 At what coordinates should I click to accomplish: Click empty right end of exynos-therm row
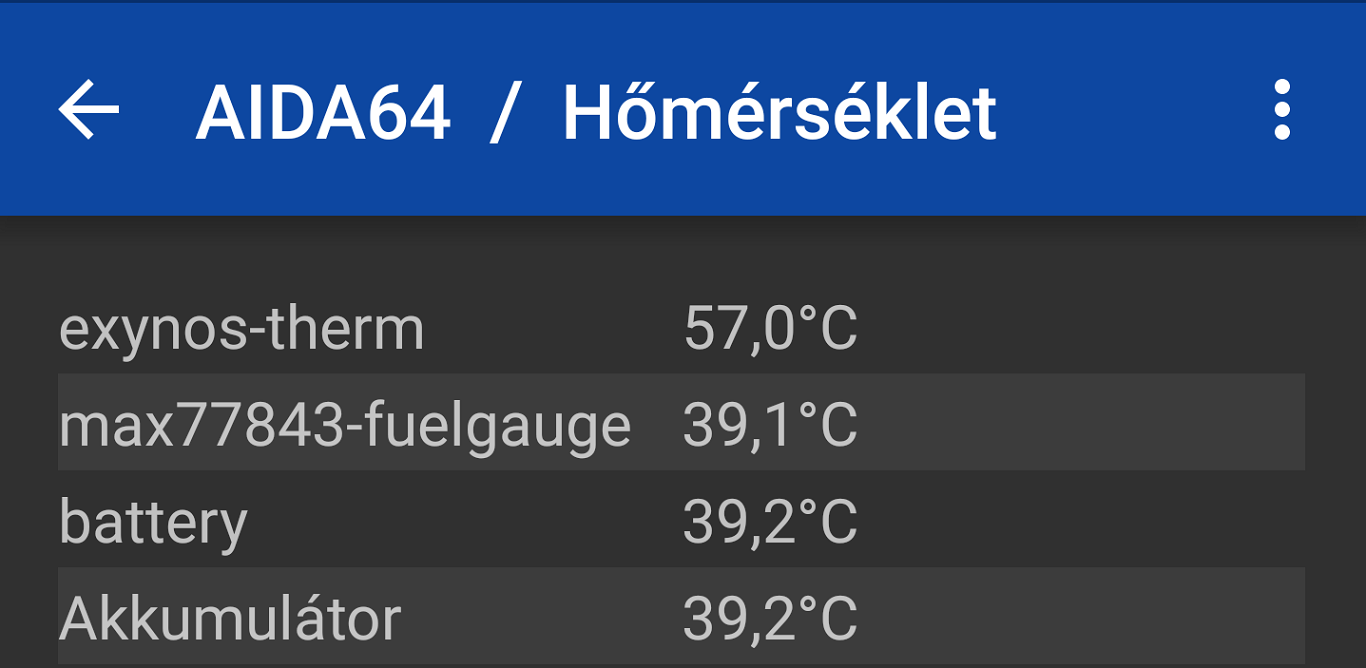1082,328
